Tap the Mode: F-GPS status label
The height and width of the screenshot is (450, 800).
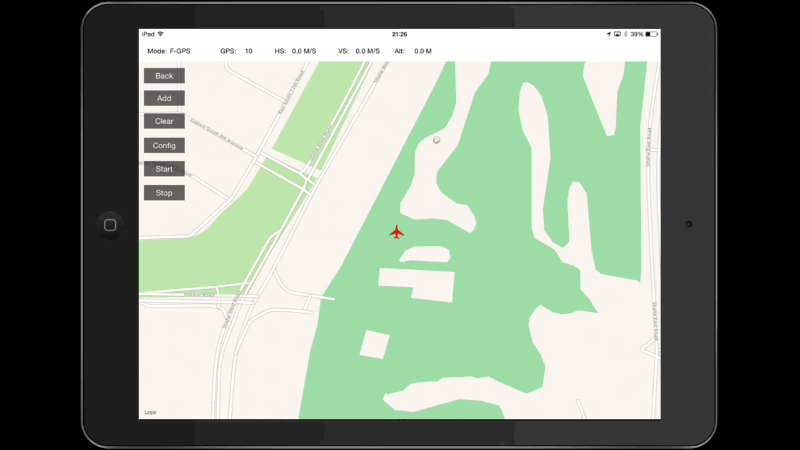[169, 51]
